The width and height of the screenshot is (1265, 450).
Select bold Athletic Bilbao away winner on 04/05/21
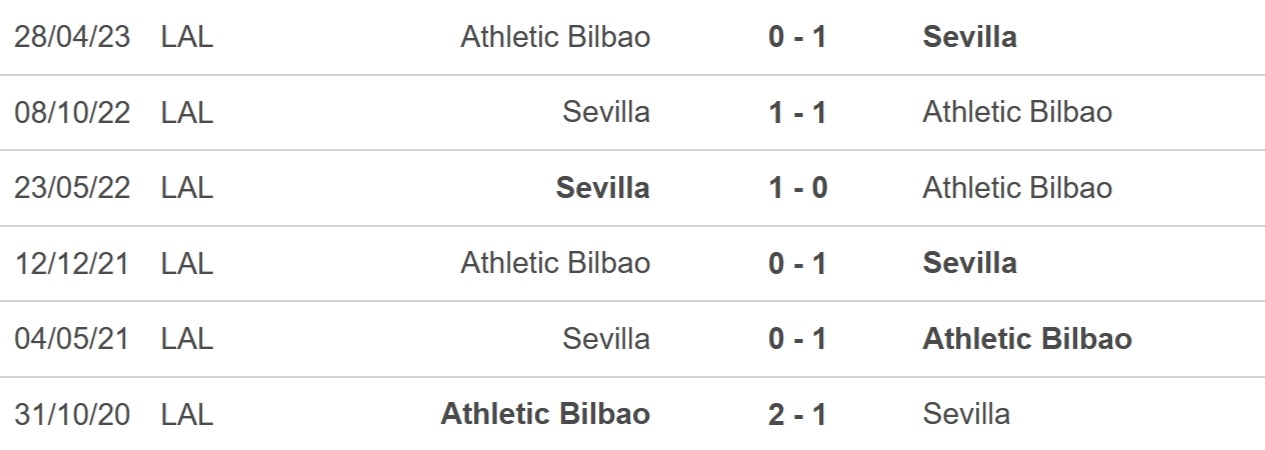[1028, 339]
